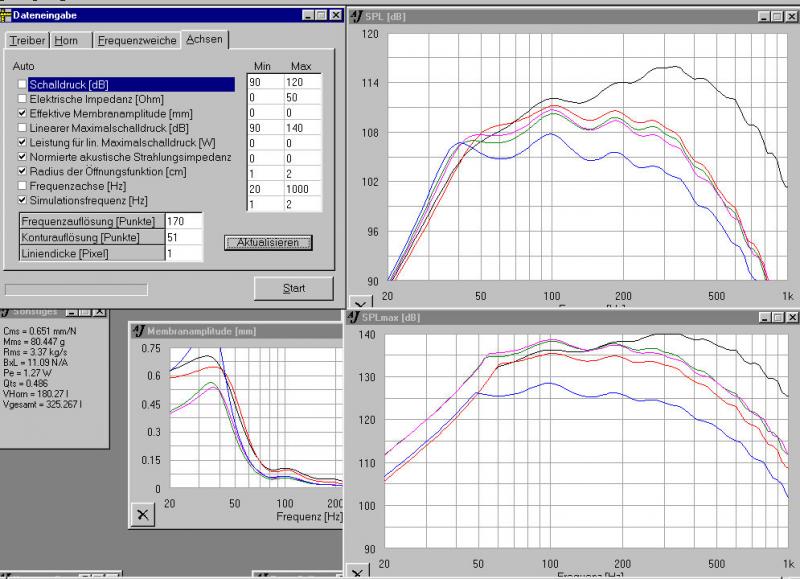Go to the Frequenzweiche tab

coord(137,40)
